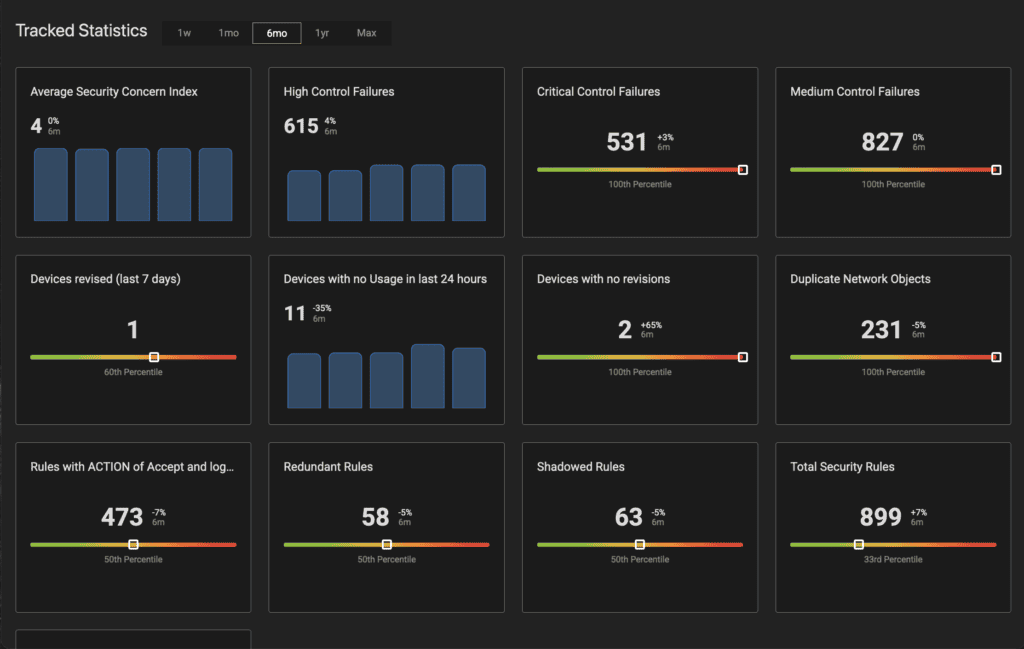Click the Tracked Statistics heading
Image resolution: width=1024 pixels, height=649 pixels.
point(81,30)
